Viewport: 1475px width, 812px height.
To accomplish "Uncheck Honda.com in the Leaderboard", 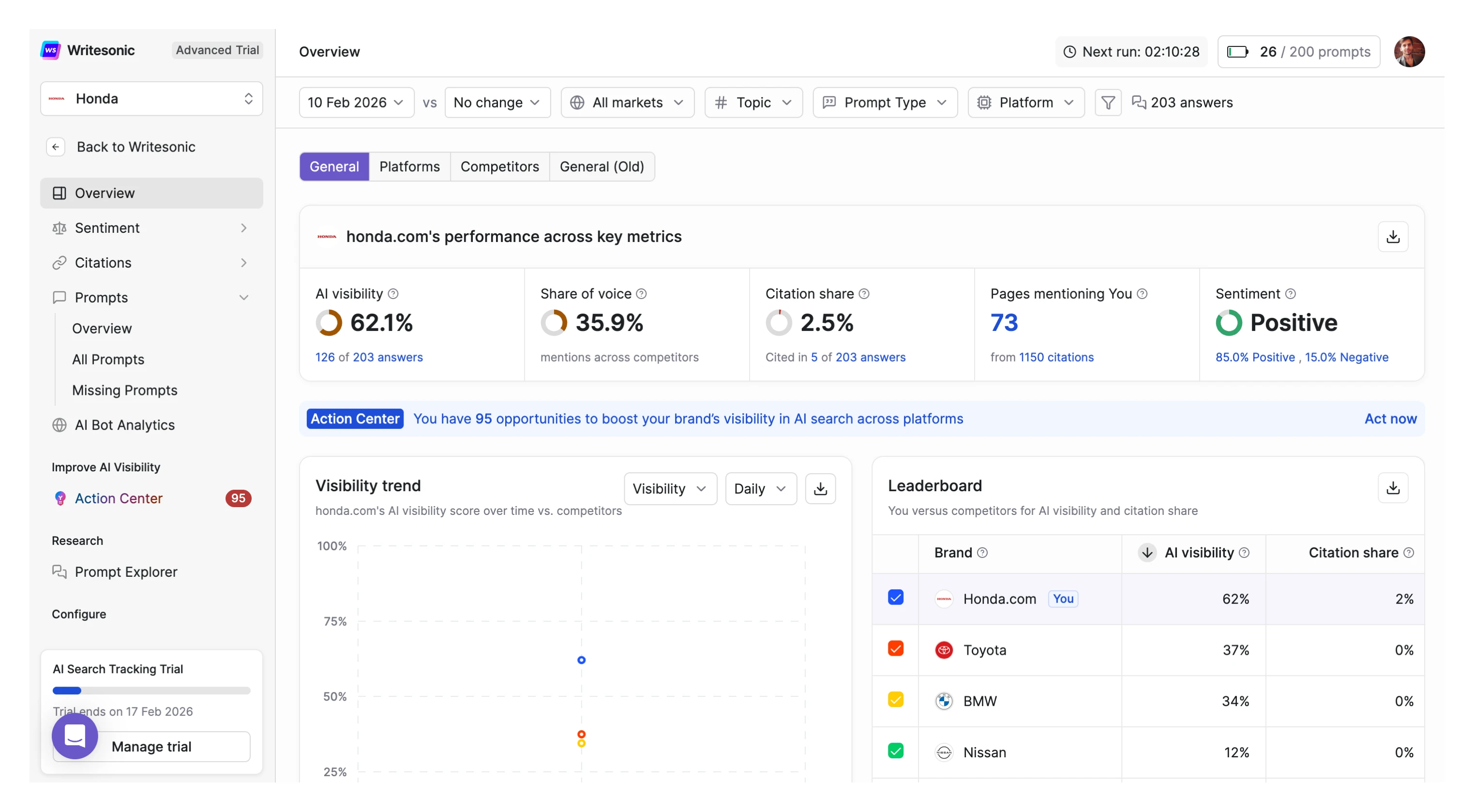I will click(896, 597).
